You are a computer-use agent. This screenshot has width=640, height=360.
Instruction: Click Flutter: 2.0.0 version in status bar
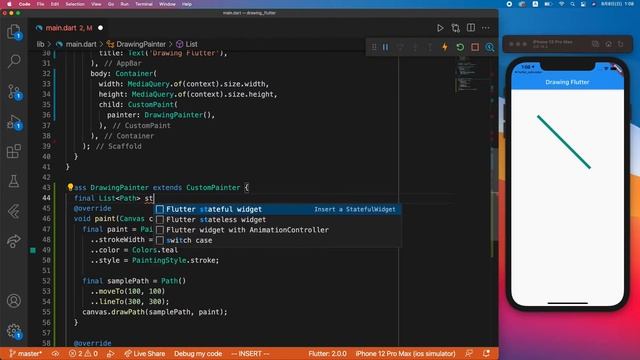click(x=327, y=353)
